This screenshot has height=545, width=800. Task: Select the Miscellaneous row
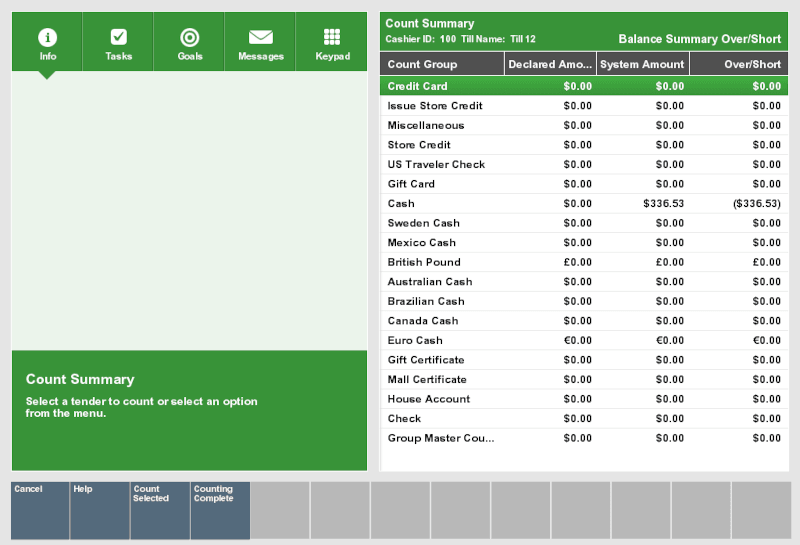(584, 125)
